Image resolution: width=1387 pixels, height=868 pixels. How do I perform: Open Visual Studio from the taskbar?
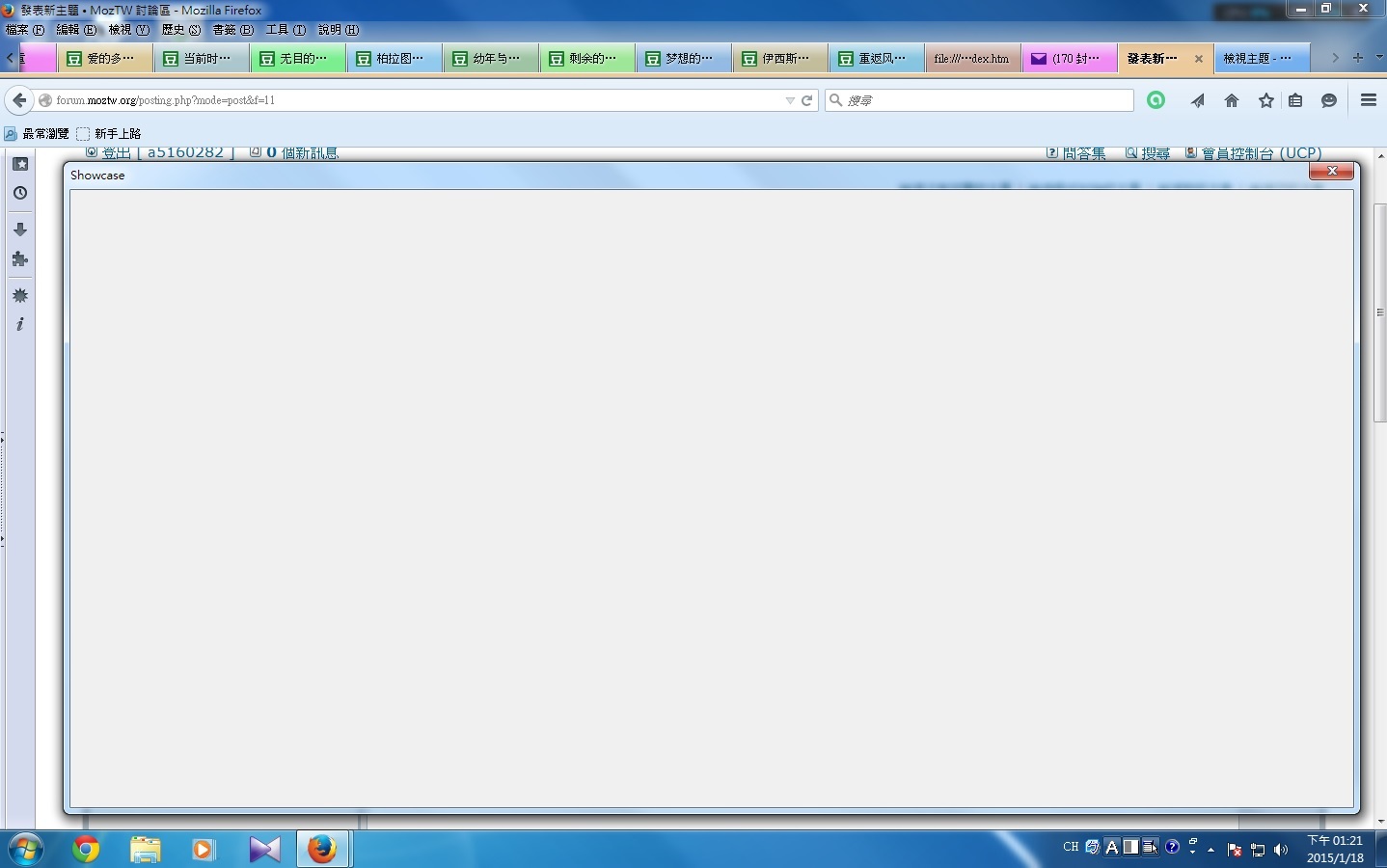264,849
